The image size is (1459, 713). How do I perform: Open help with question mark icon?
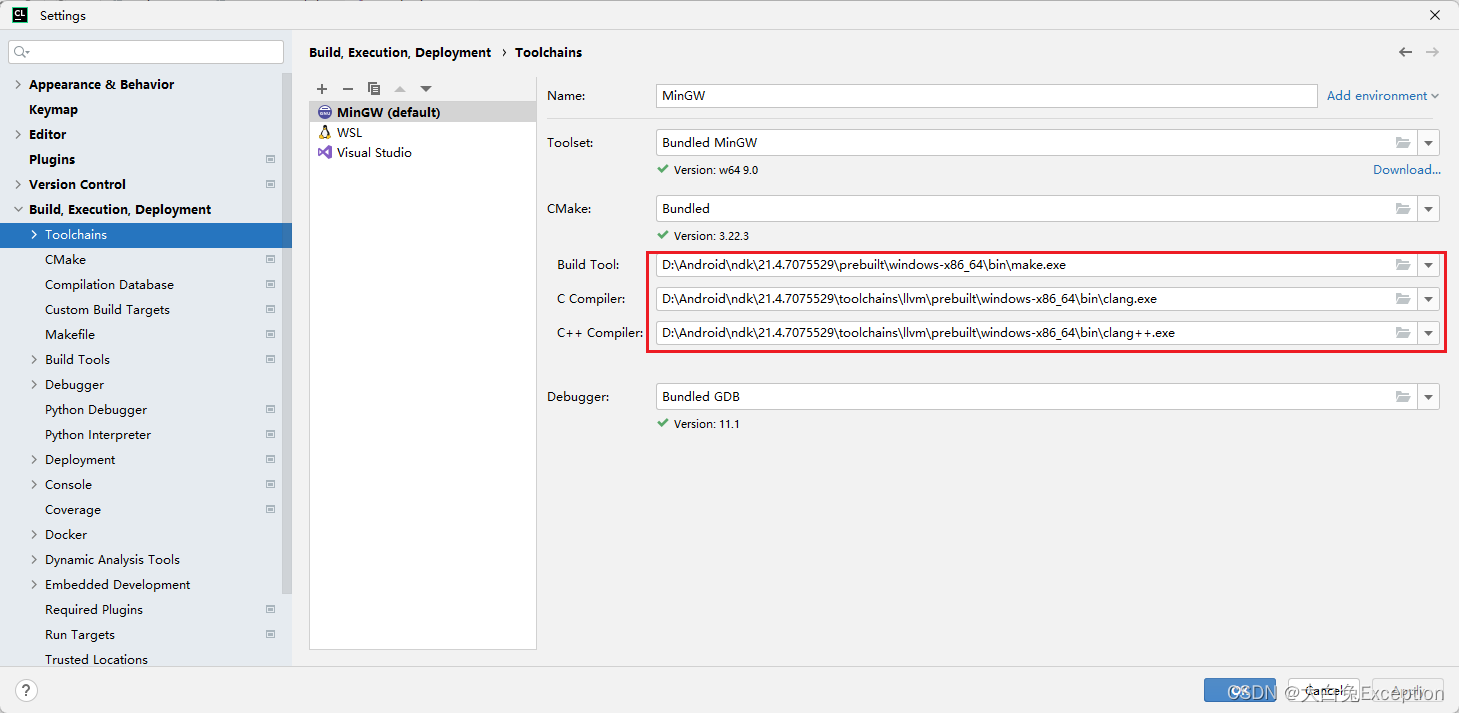pyautogui.click(x=27, y=690)
